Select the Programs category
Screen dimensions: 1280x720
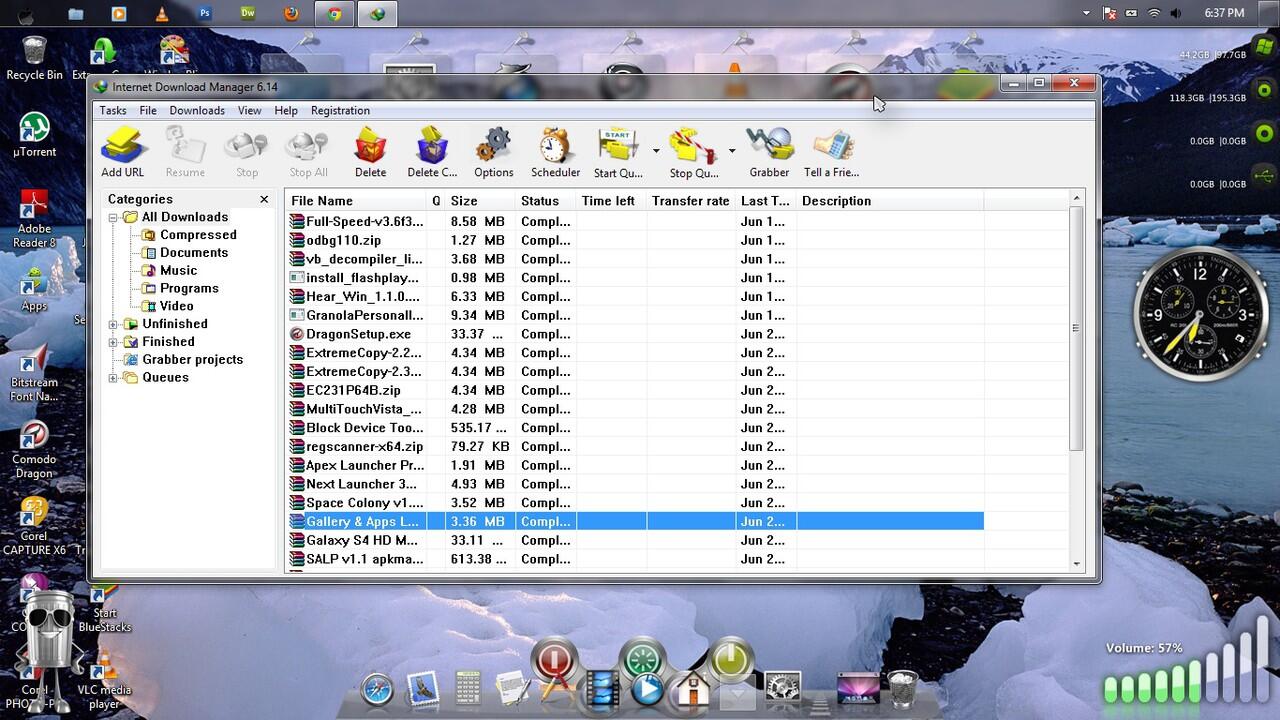189,288
